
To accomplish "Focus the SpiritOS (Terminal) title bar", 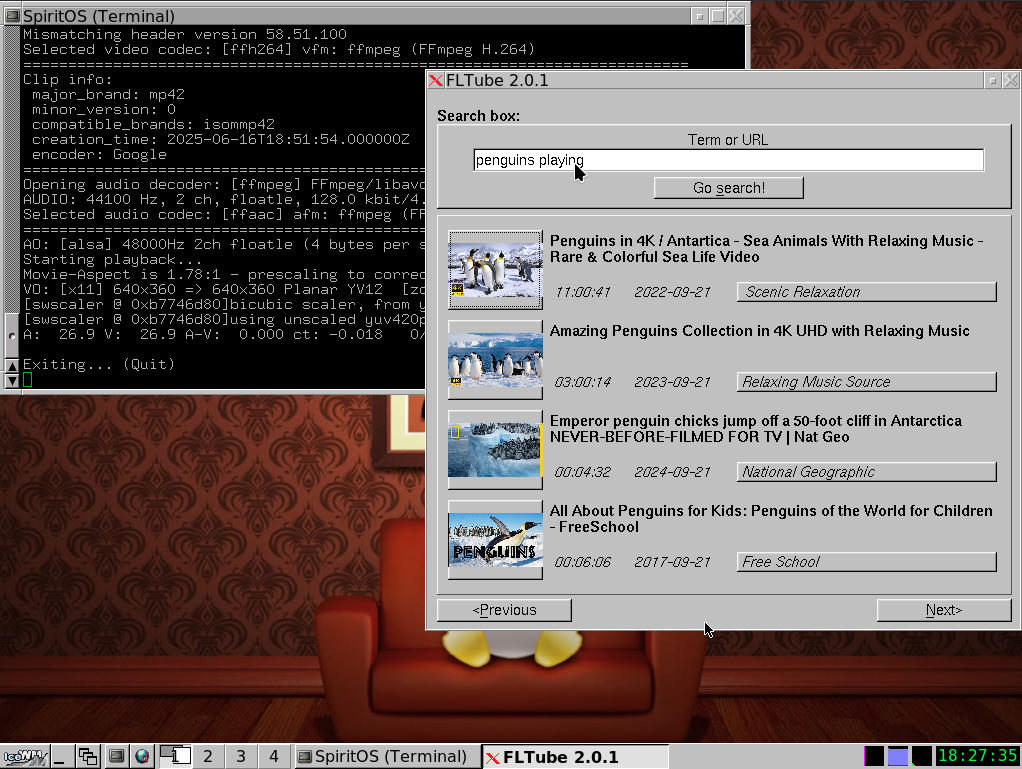I will (355, 16).
